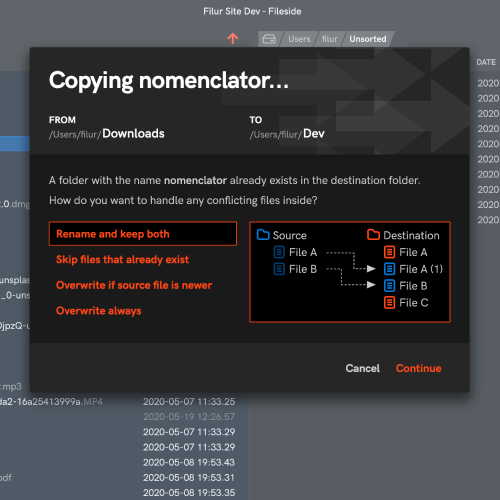
Task: Select Rename and keep both option
Action: pyautogui.click(x=143, y=234)
